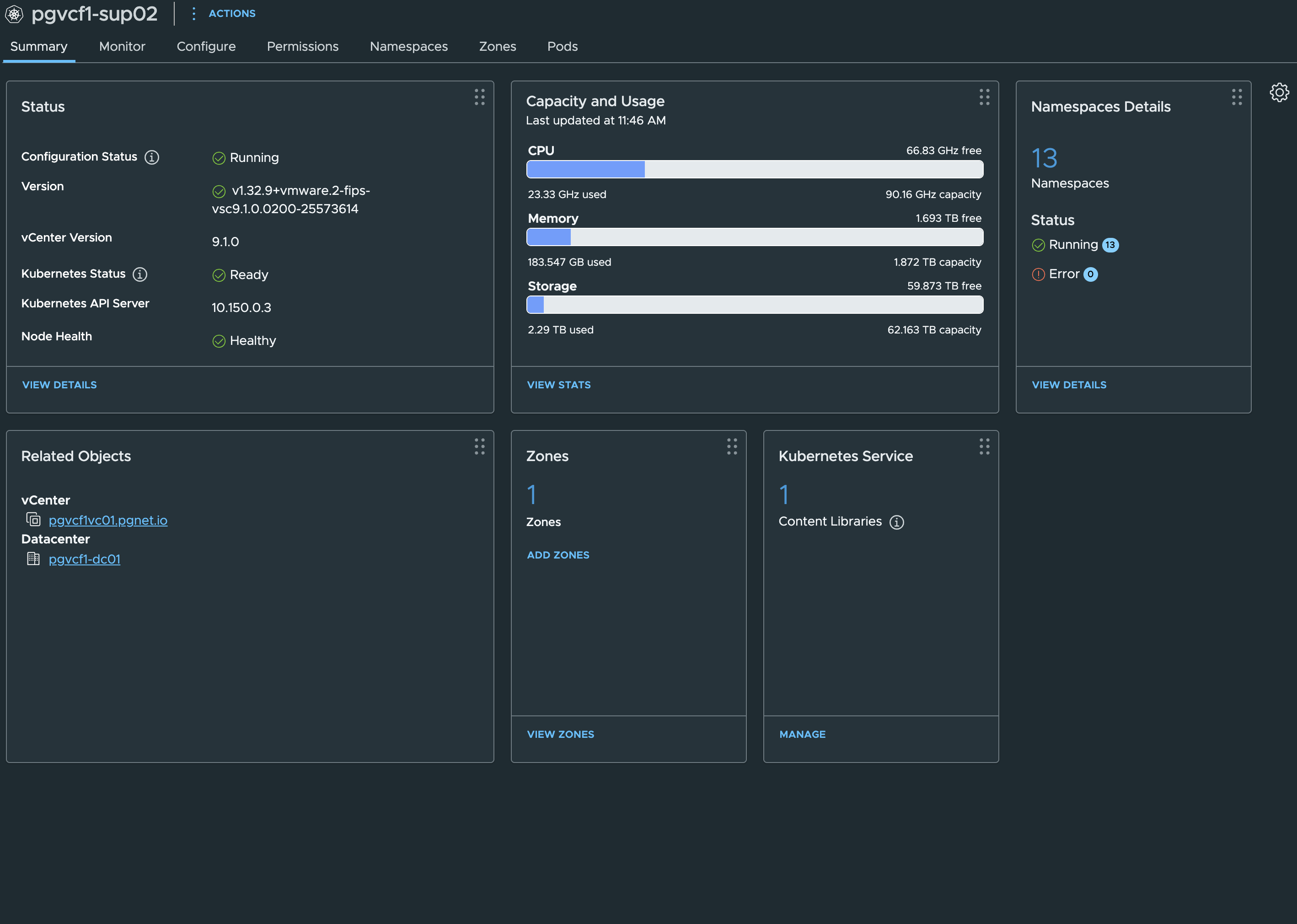Click the Running 13 badge

click(x=1110, y=245)
